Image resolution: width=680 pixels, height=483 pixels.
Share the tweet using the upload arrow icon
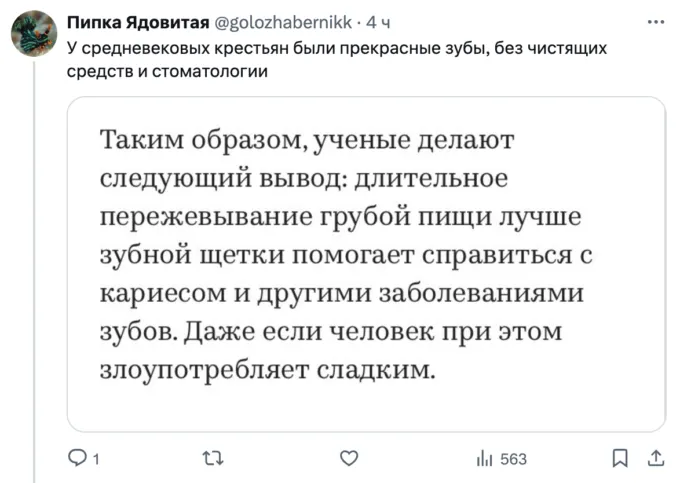click(655, 459)
